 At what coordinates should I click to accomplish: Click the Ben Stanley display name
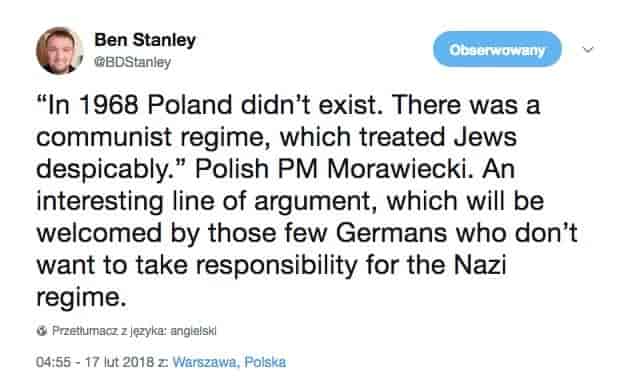coord(145,40)
